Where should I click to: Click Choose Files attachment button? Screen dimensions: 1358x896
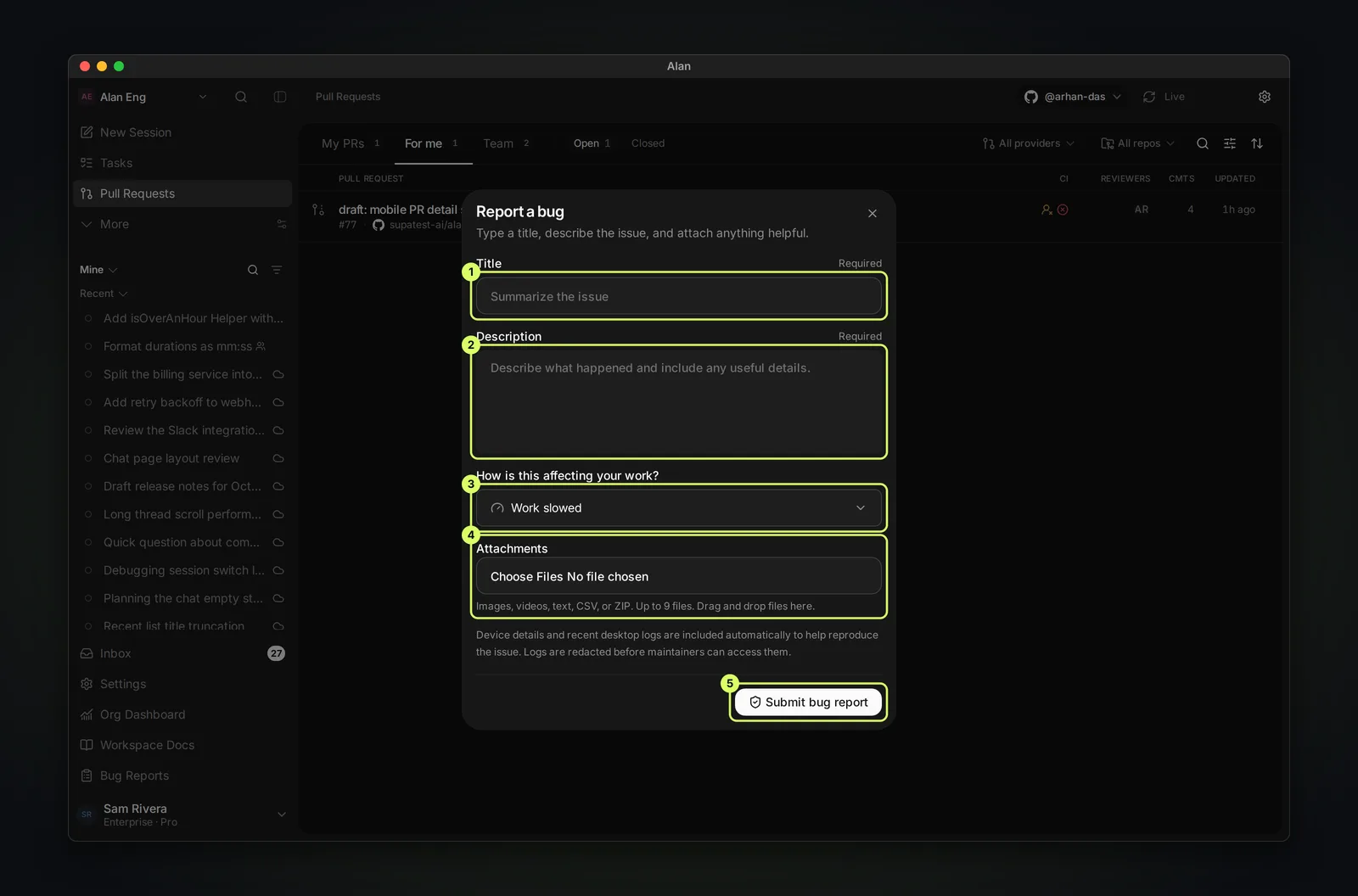pos(679,576)
